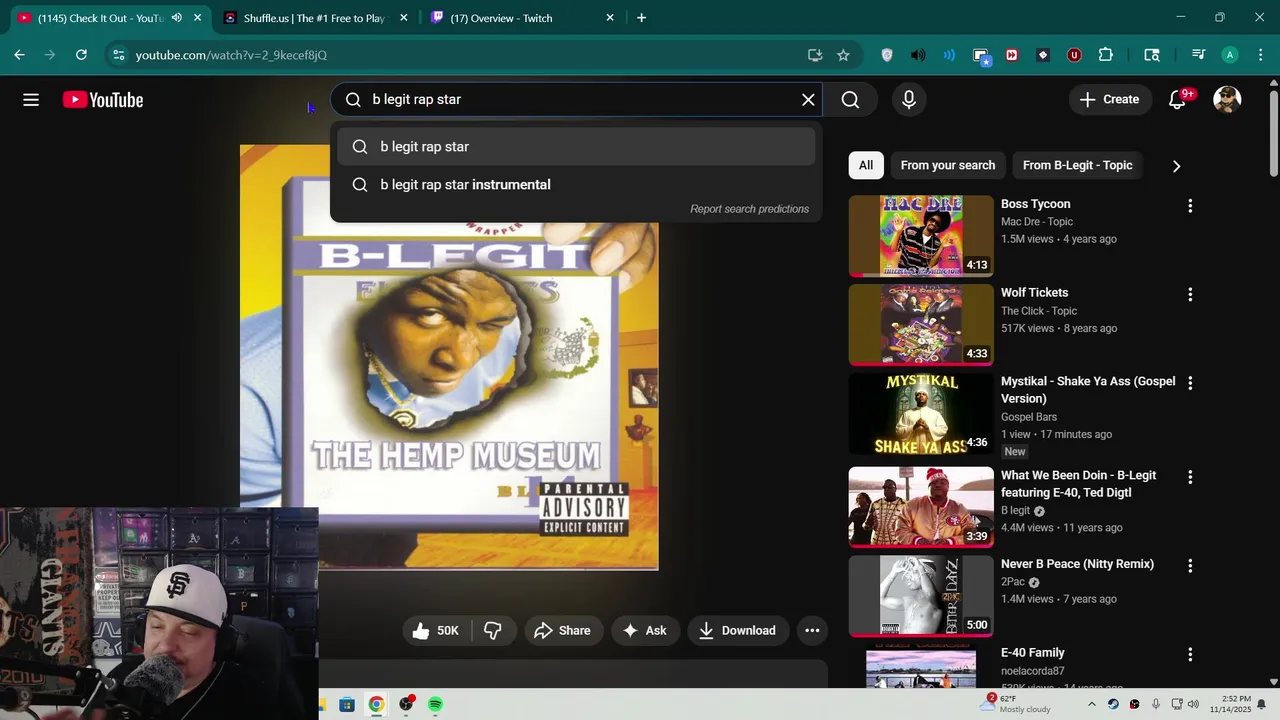The image size is (1280, 720).
Task: Select the 'From your search' chip
Action: click(x=948, y=165)
